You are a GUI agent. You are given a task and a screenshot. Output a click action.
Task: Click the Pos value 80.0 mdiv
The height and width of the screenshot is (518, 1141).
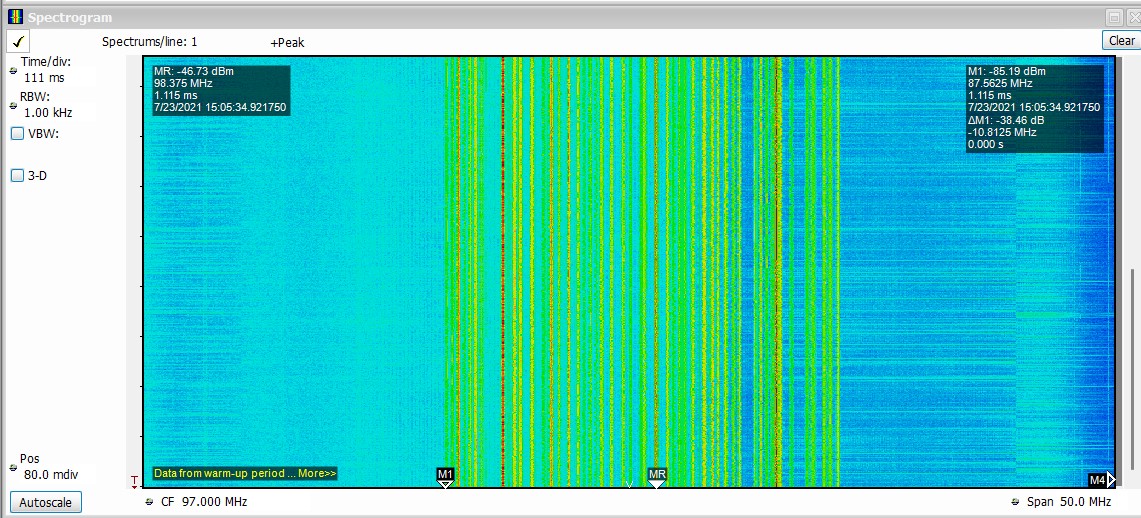[51, 475]
